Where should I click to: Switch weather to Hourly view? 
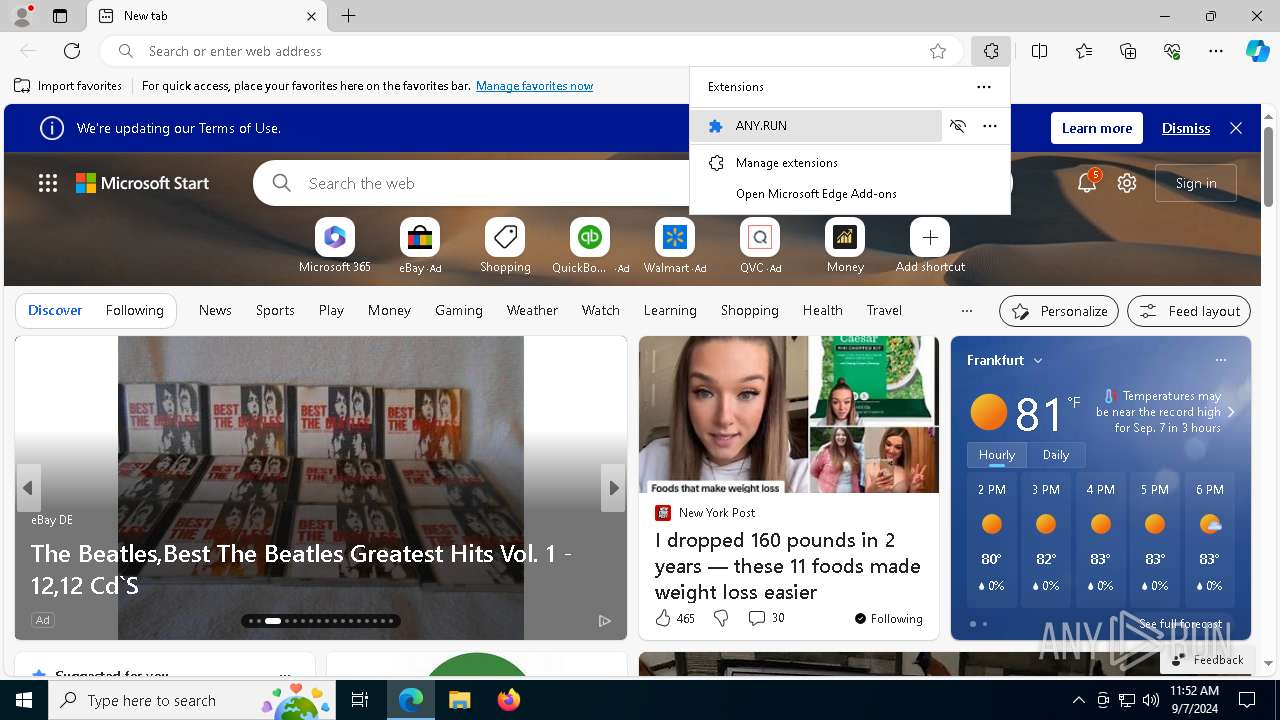click(x=997, y=454)
